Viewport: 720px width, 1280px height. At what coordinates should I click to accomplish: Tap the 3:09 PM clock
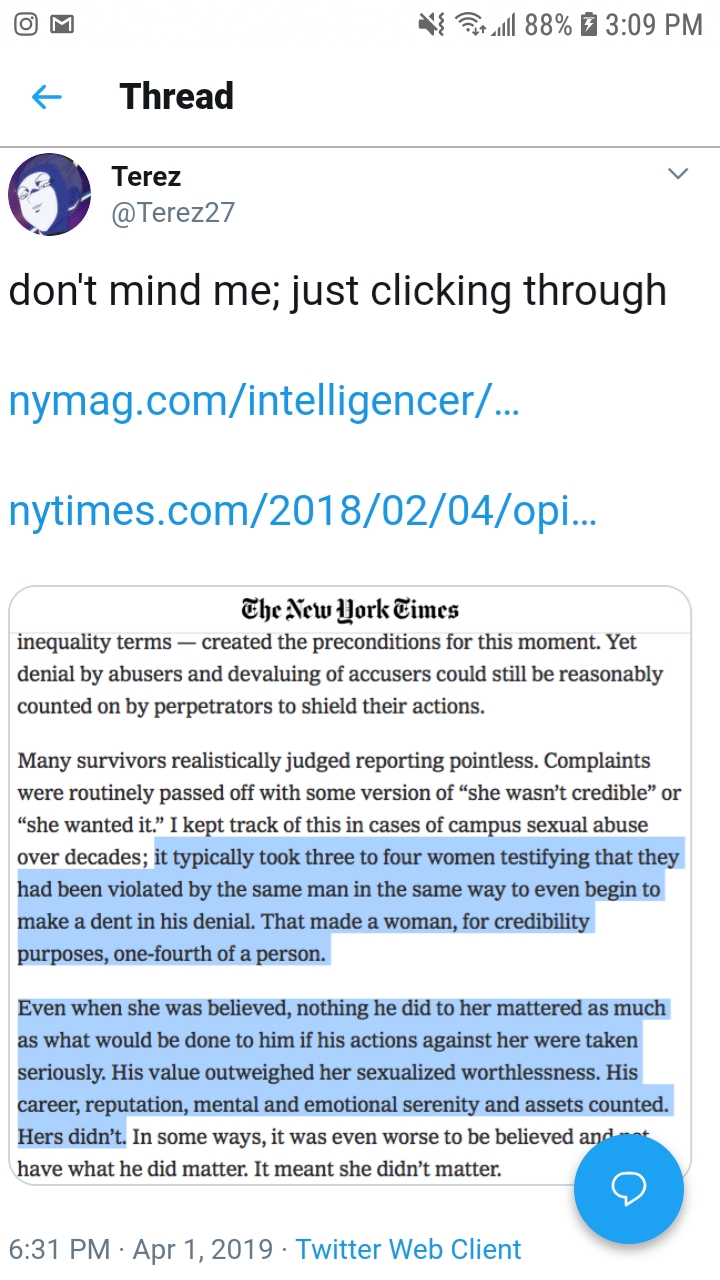tap(654, 25)
